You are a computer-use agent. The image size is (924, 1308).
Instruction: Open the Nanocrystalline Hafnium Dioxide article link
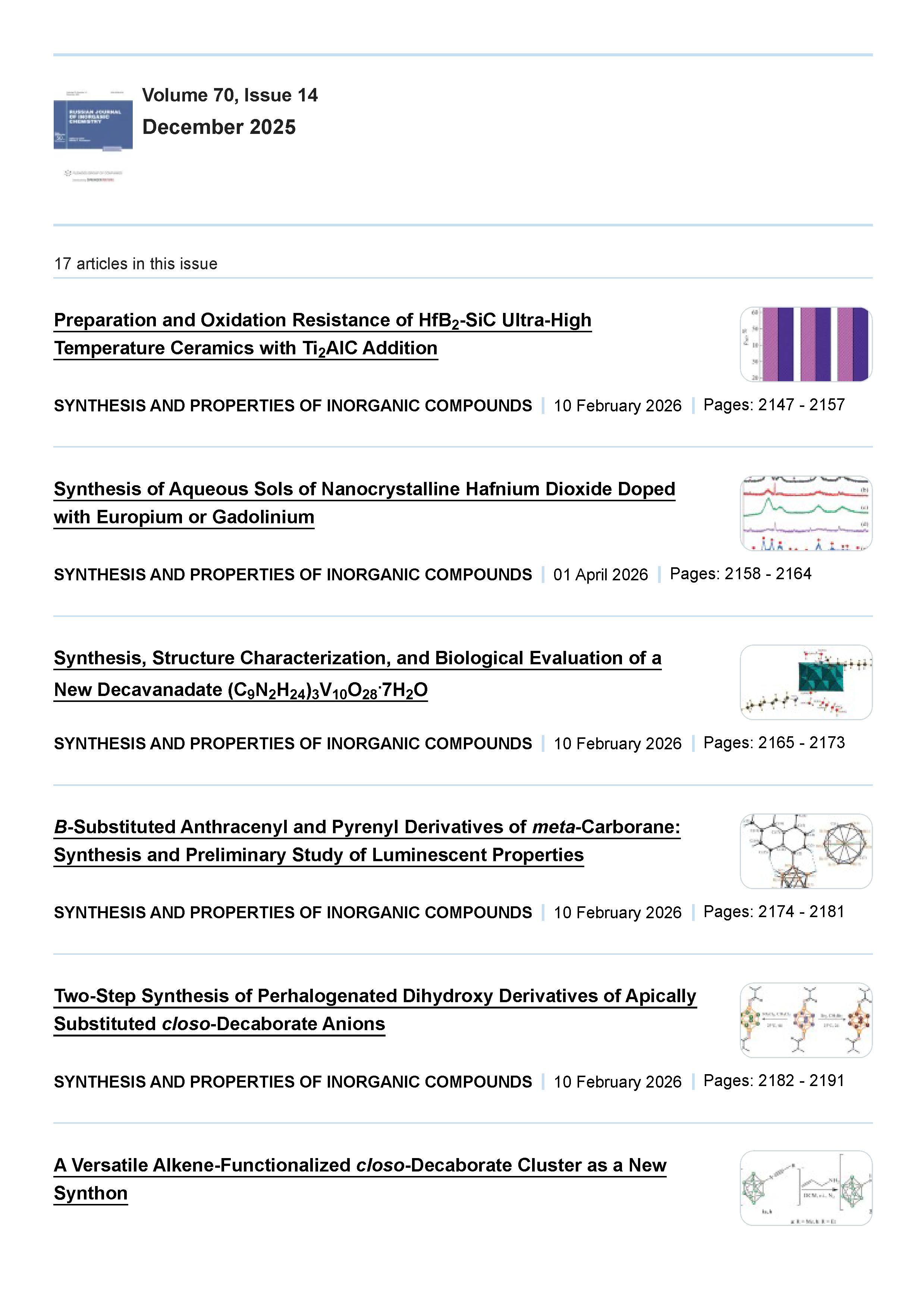click(x=364, y=489)
